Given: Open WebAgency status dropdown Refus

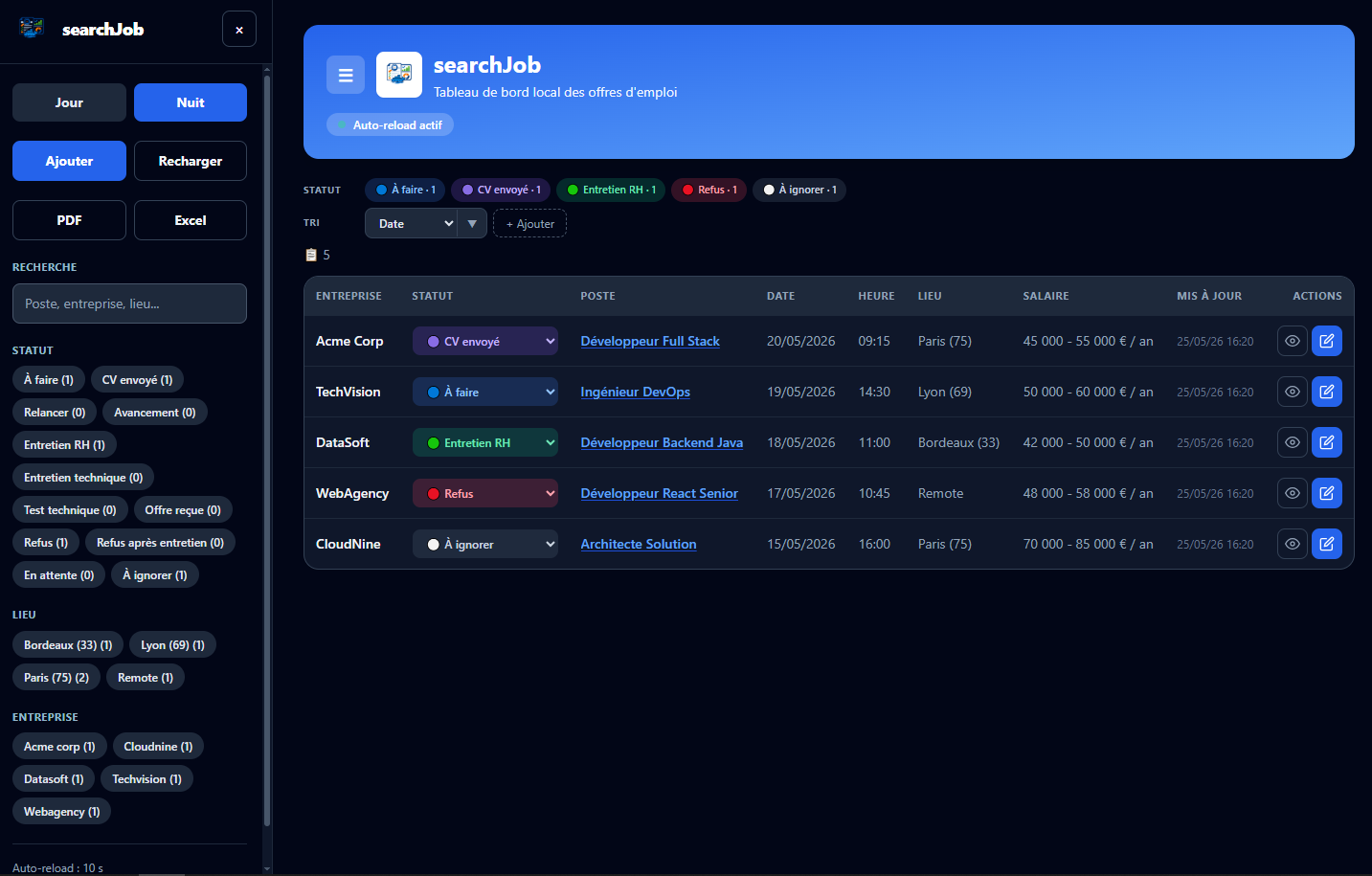Looking at the screenshot, I should click(485, 493).
